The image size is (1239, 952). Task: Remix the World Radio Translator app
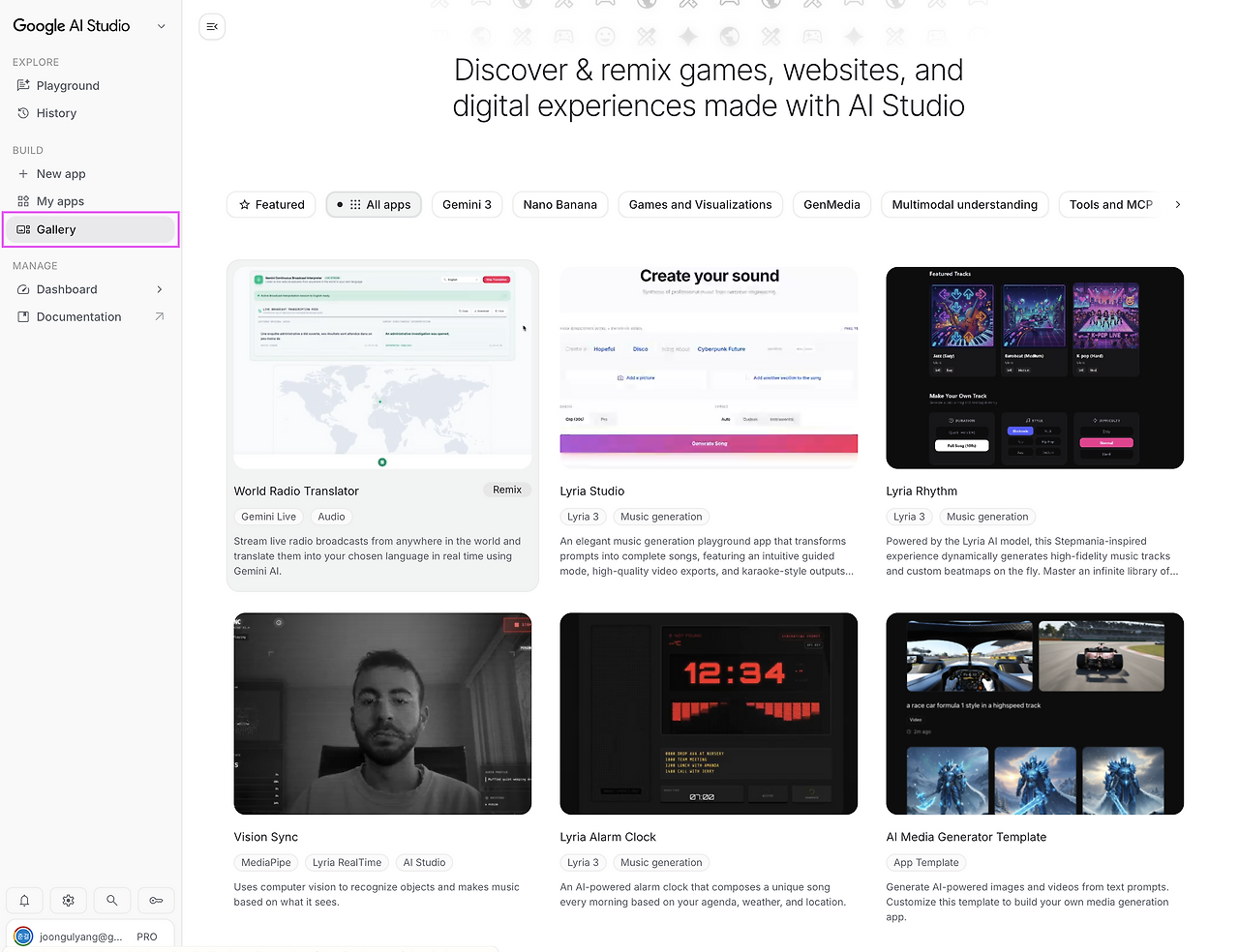coord(507,491)
